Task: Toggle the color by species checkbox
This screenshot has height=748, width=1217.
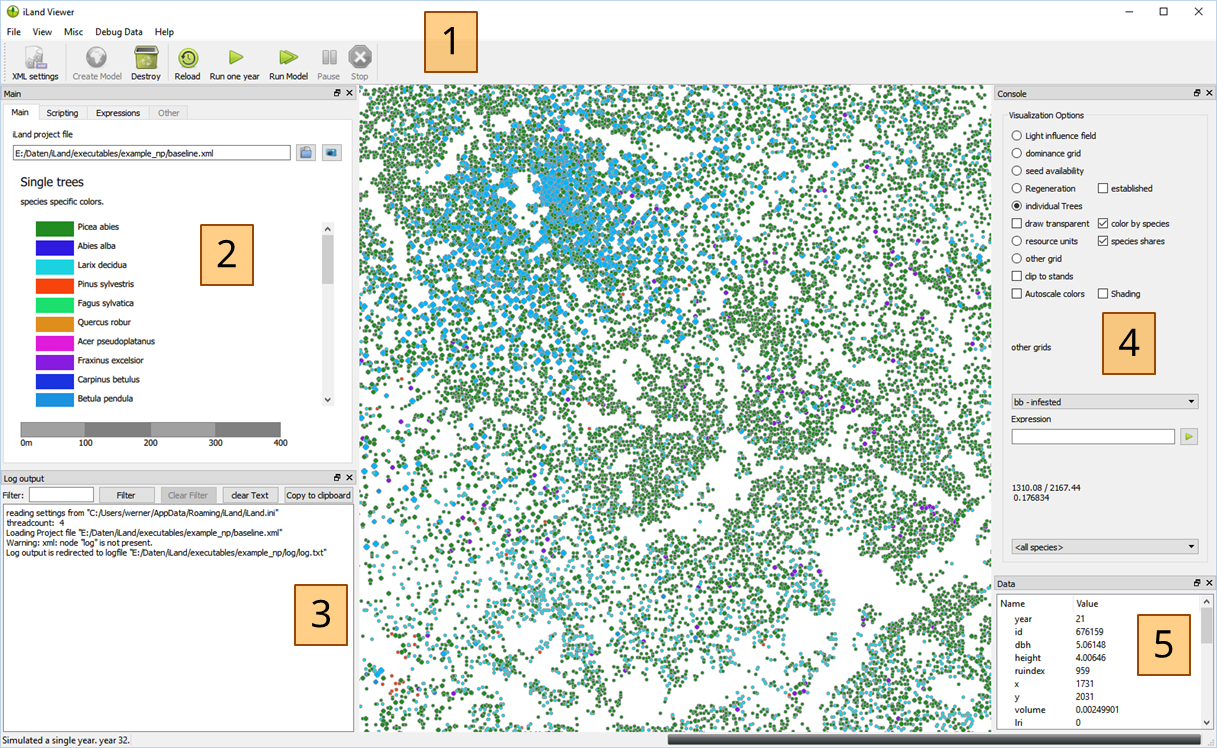Action: click(x=1103, y=223)
